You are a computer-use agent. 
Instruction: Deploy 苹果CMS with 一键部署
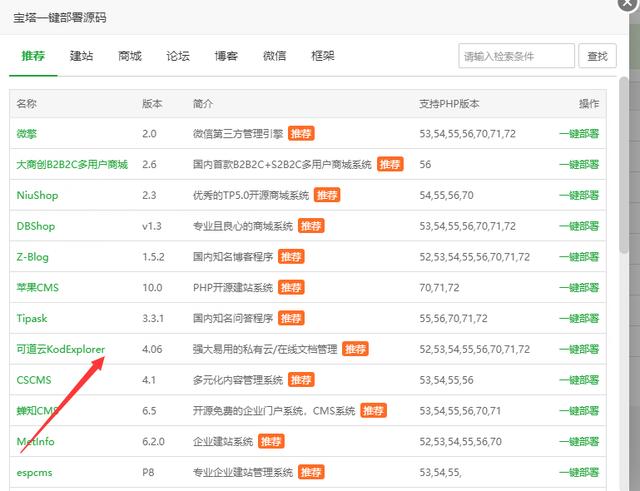tap(579, 287)
